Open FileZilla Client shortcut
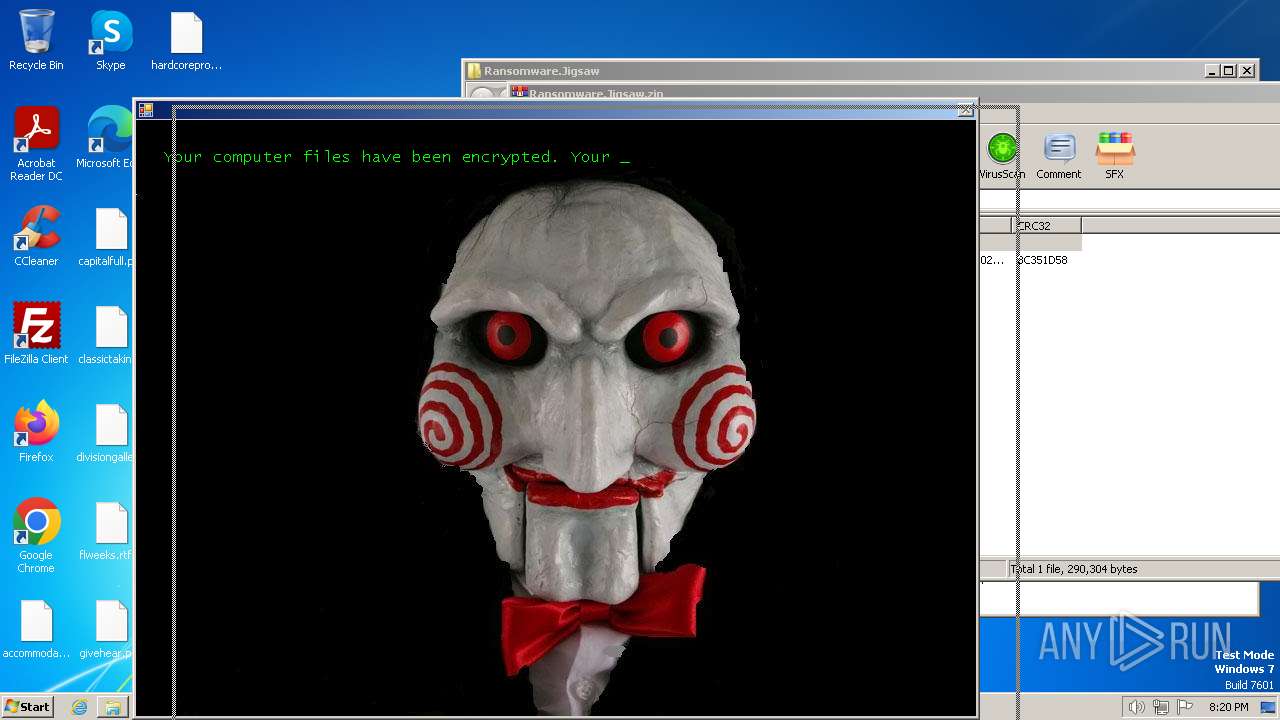The width and height of the screenshot is (1280, 720). click(36, 334)
